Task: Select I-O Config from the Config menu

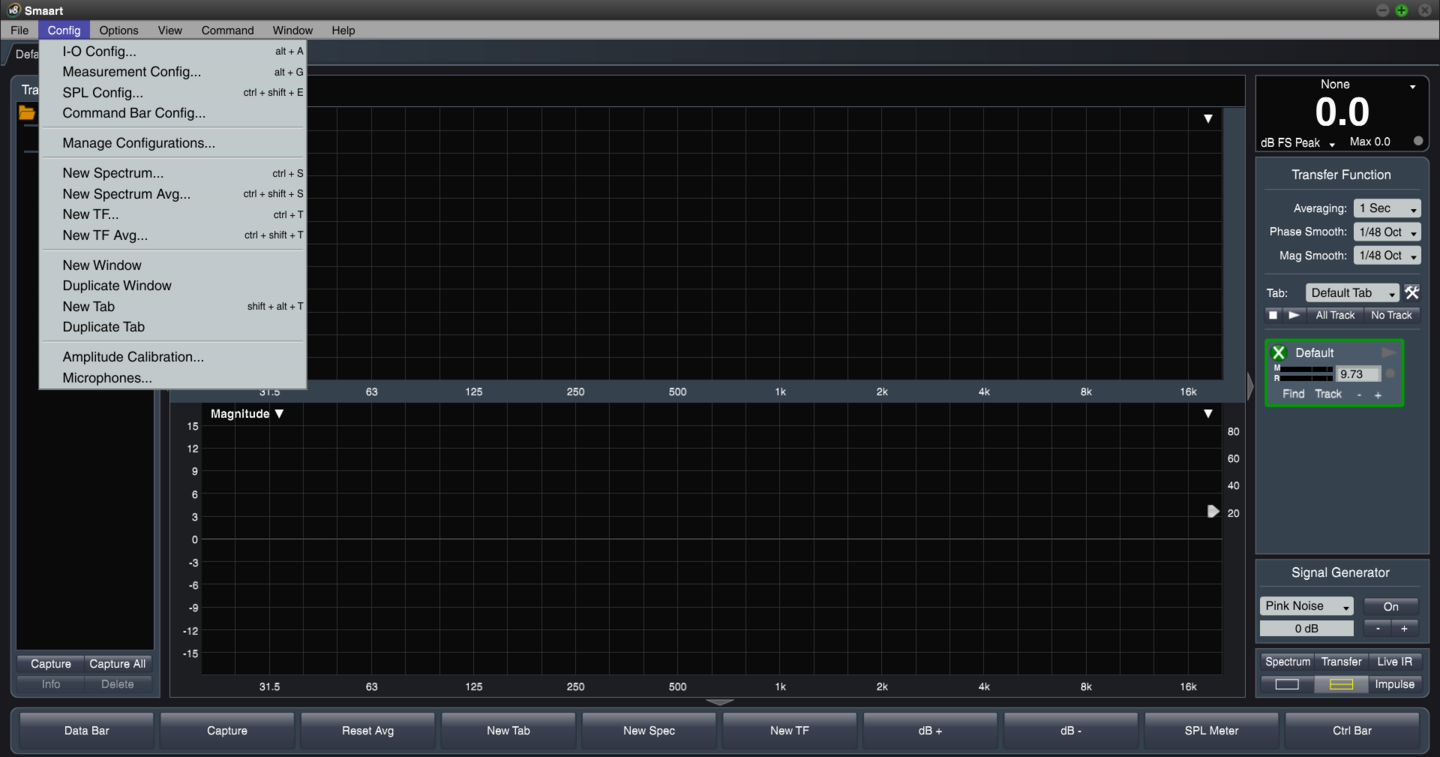Action: click(x=99, y=51)
